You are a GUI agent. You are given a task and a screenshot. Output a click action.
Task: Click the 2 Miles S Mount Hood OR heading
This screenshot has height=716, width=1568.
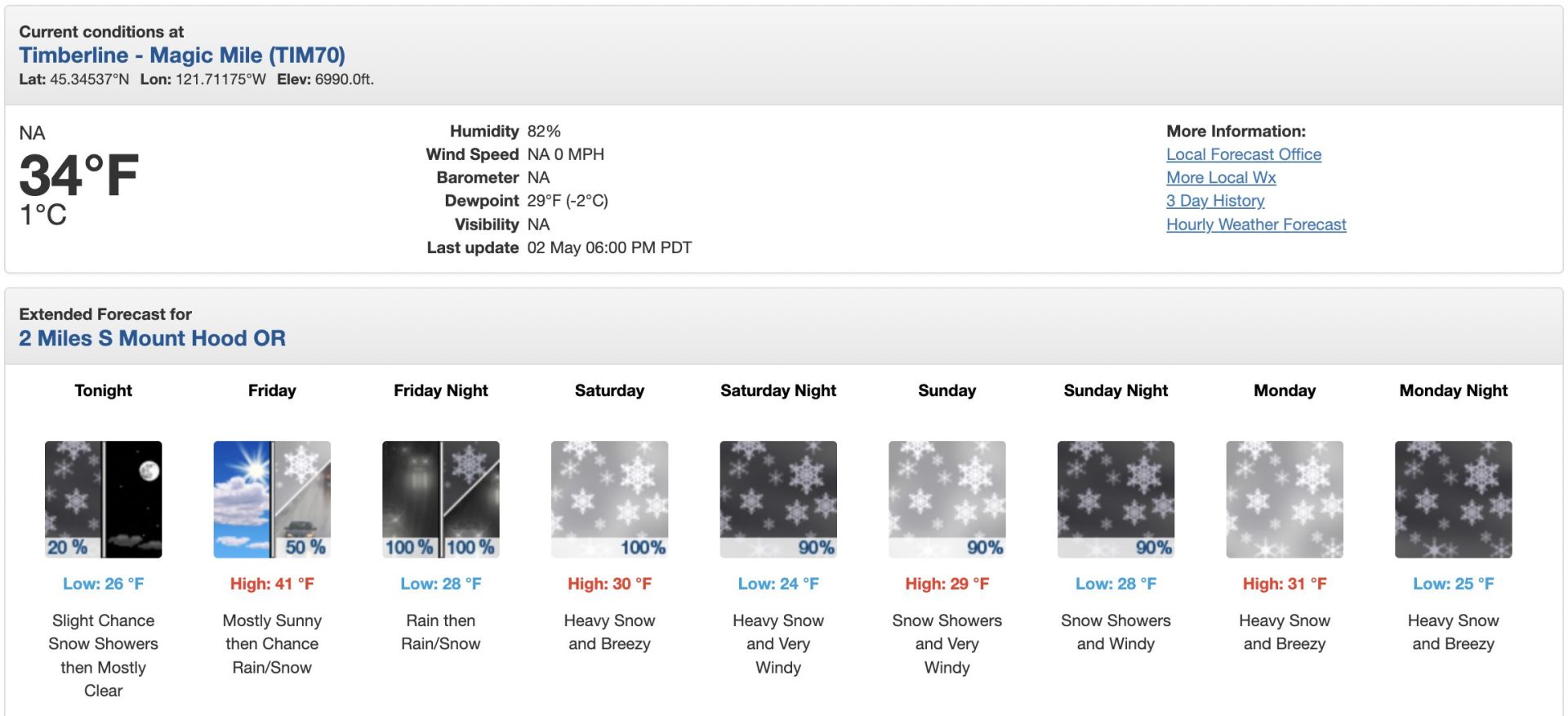click(x=153, y=338)
